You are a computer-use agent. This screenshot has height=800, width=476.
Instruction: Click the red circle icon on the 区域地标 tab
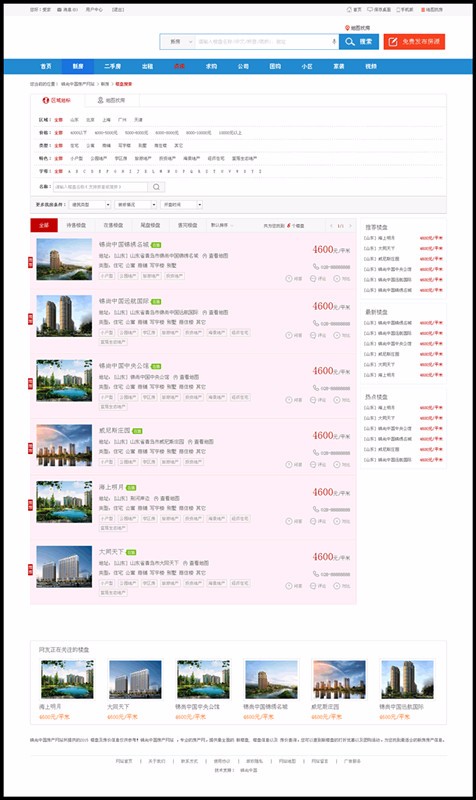click(x=46, y=101)
